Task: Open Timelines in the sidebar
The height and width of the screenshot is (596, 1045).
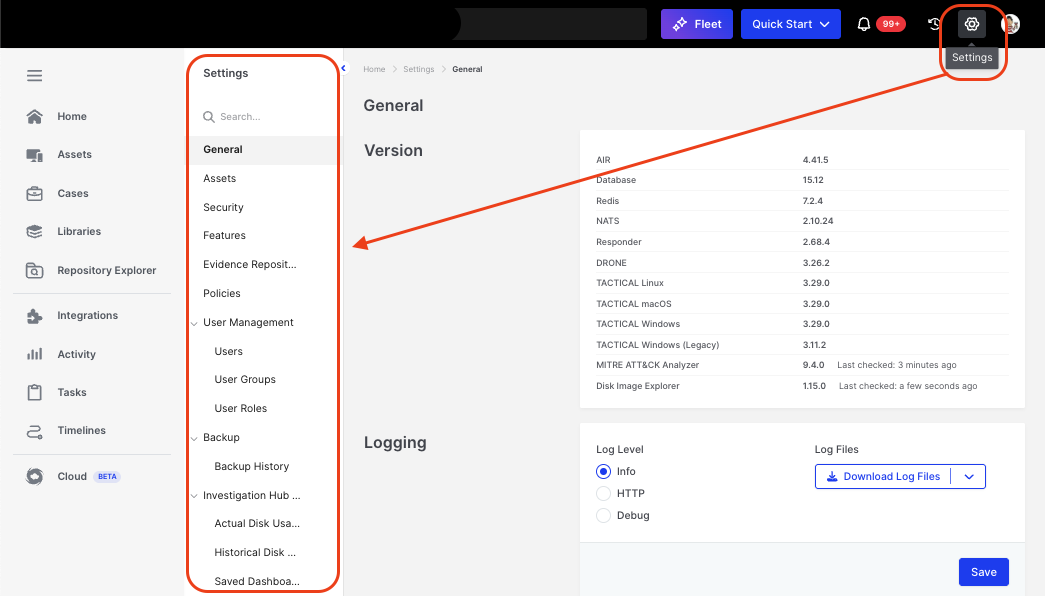Action: click(x=81, y=431)
